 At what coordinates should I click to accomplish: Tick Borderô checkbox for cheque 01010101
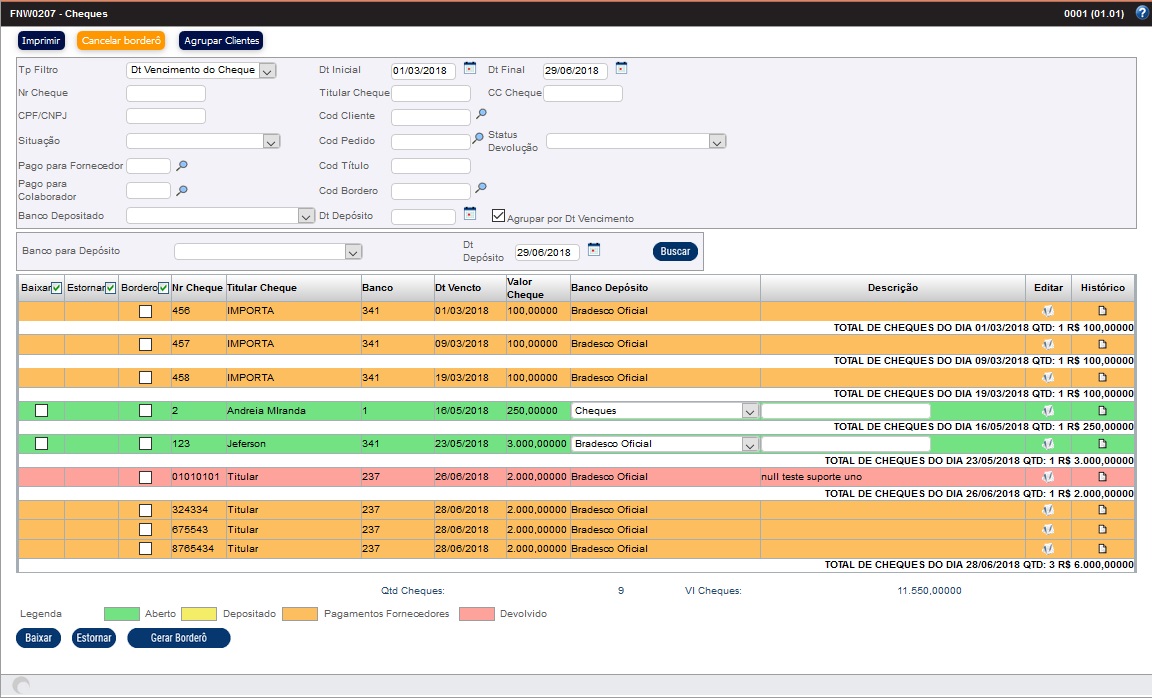[x=145, y=477]
